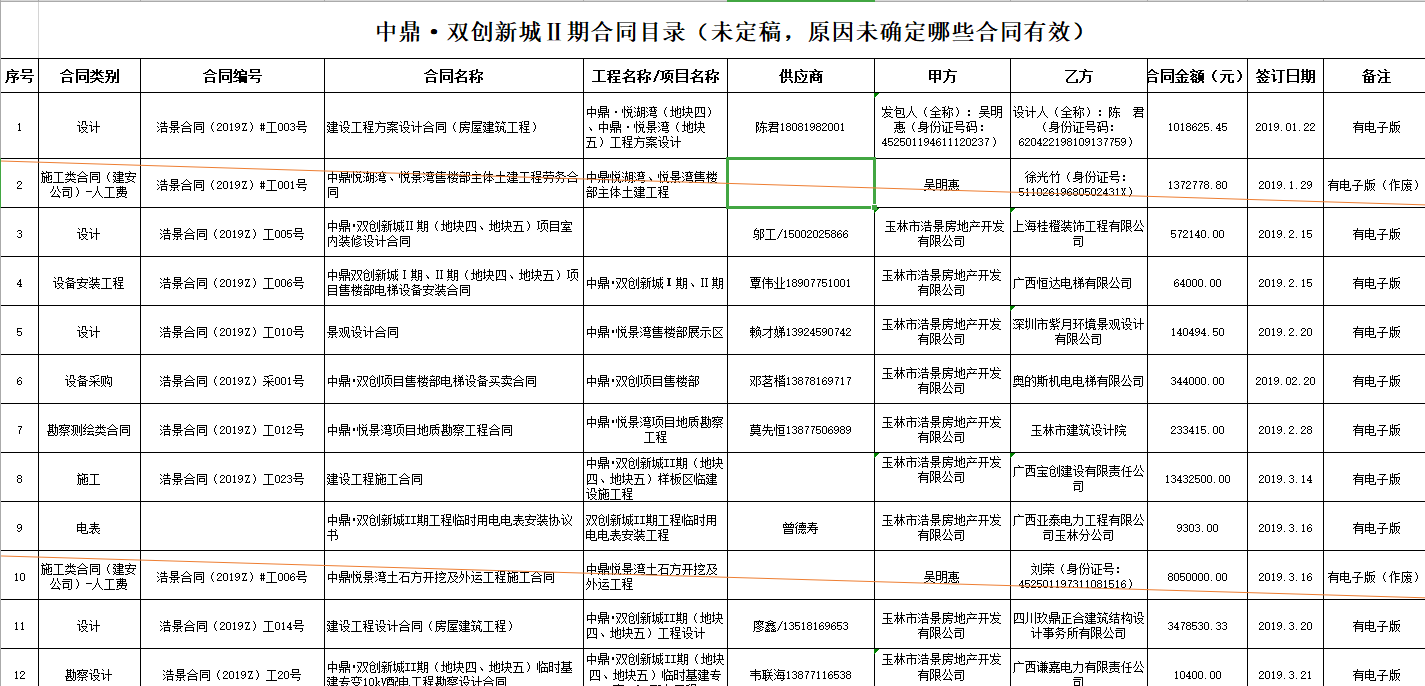Click contract number 浩景合同（2019Z）#工003号
Image resolution: width=1425 pixels, height=686 pixels.
coord(232,127)
